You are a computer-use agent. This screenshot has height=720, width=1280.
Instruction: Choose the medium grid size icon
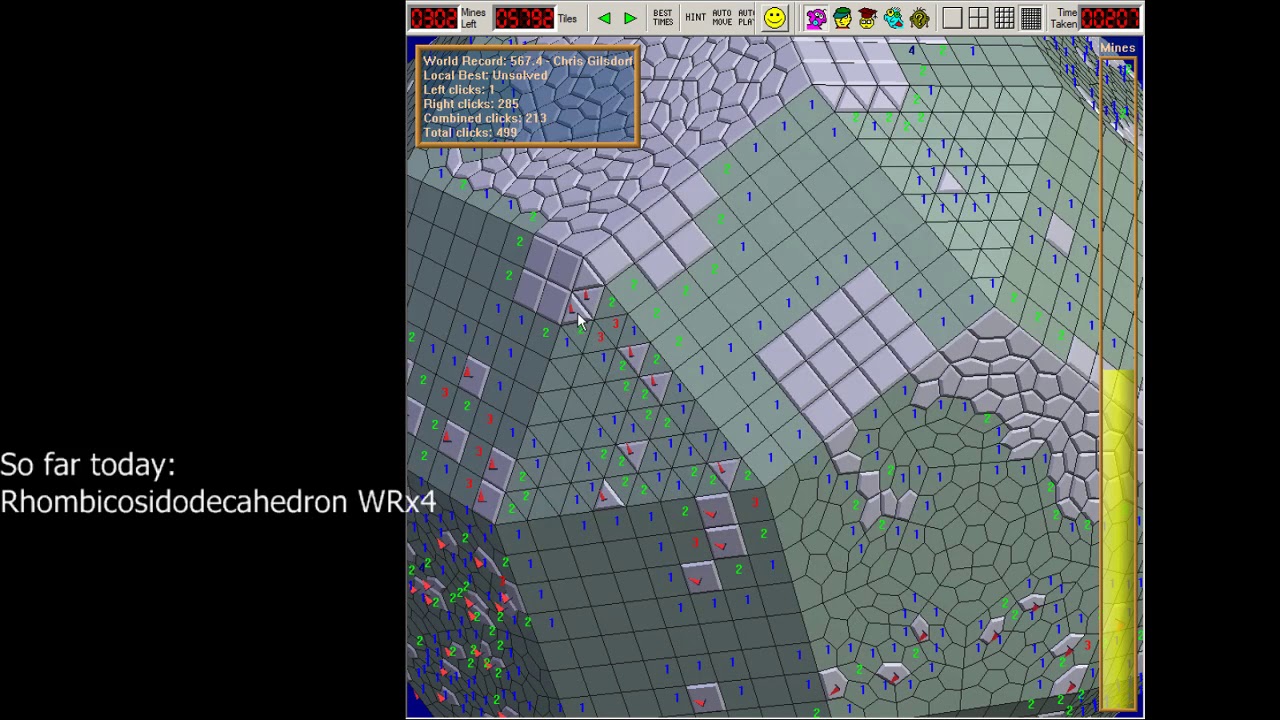tap(1004, 18)
